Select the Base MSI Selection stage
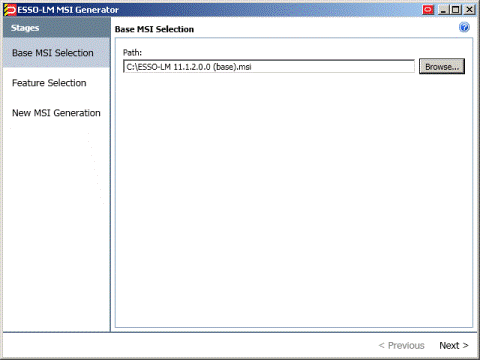This screenshot has width=480, height=360. point(57,53)
